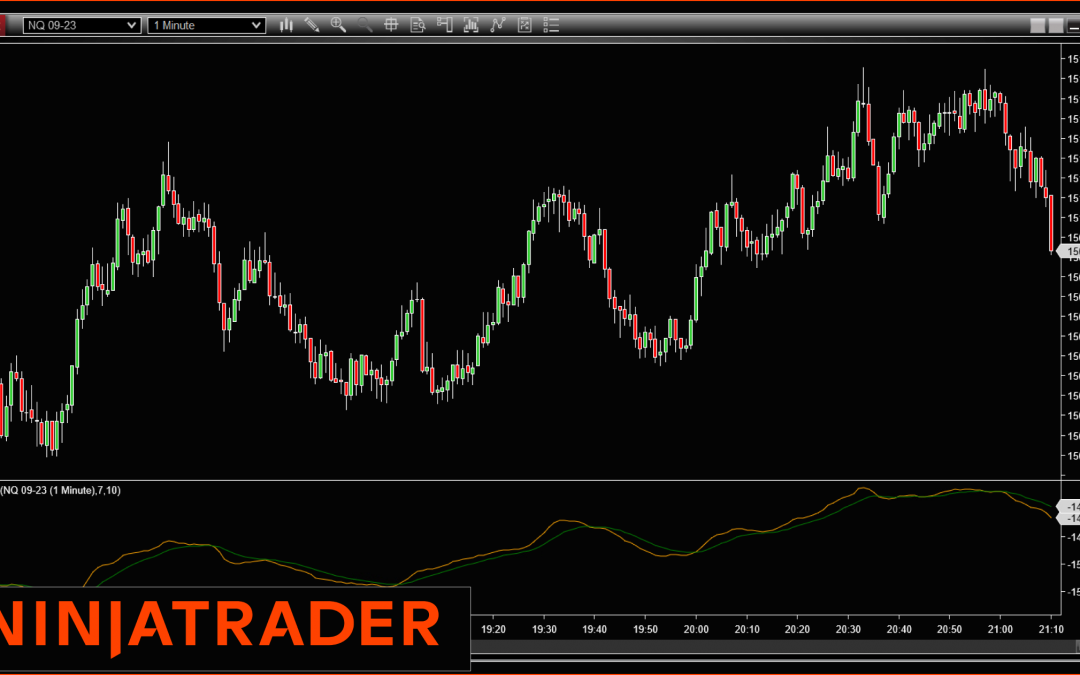Click the 19:20 time axis label
The image size is (1080, 675).
pos(493,629)
